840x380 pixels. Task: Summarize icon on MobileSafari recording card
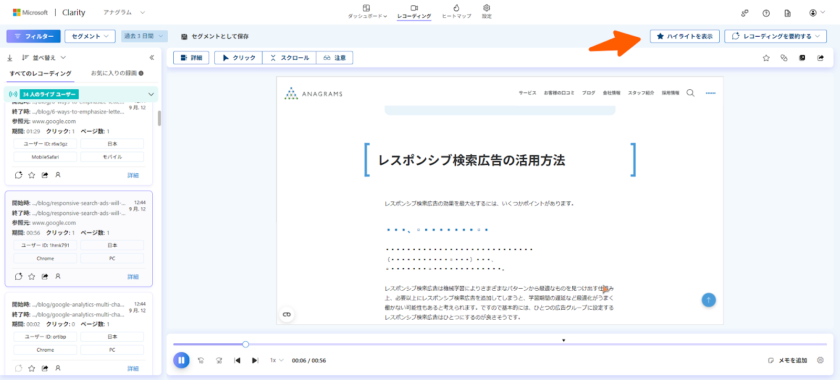point(19,175)
